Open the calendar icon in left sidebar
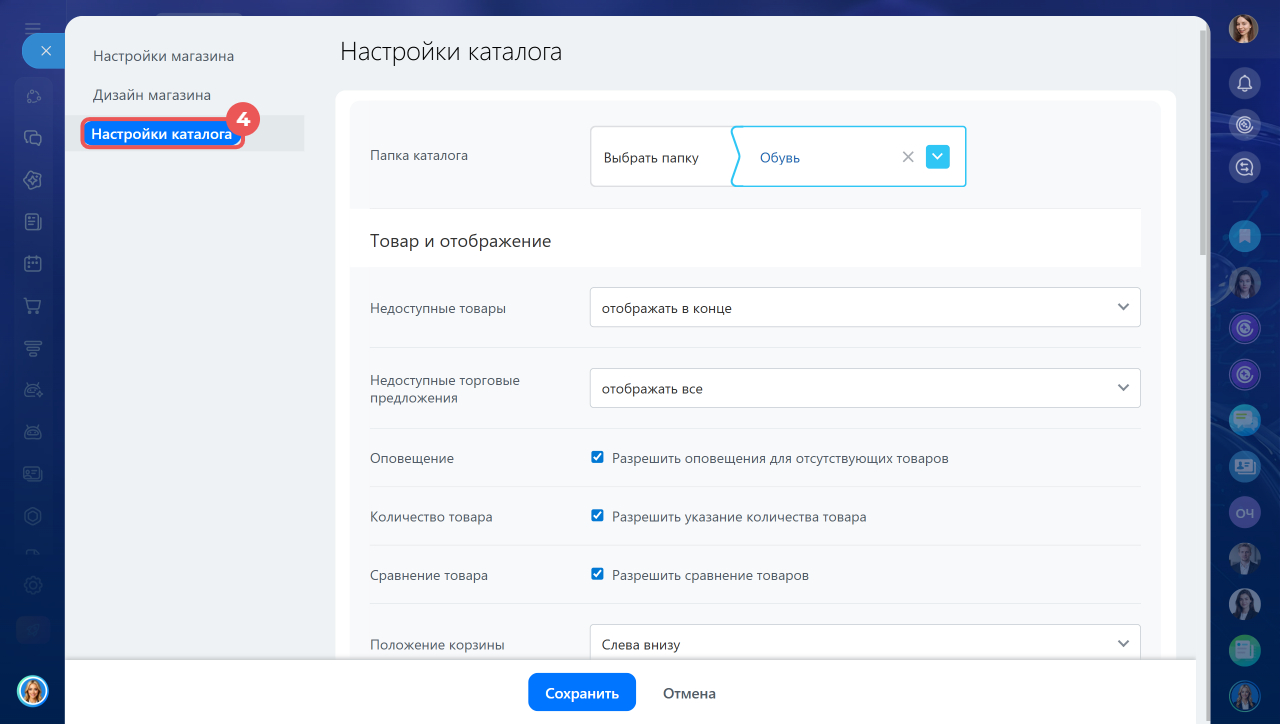 pyautogui.click(x=33, y=264)
